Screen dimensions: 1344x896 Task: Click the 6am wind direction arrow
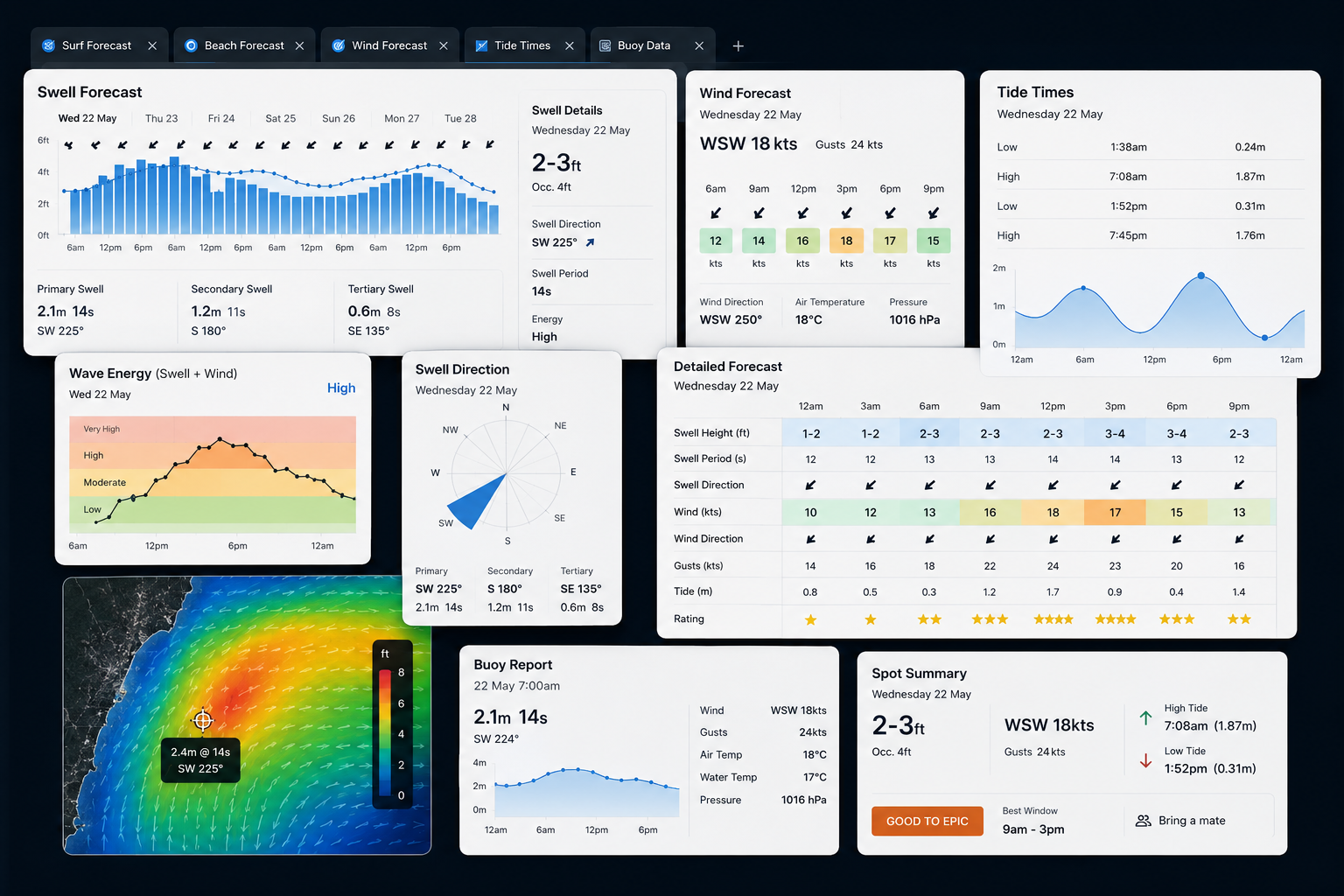coord(716,213)
